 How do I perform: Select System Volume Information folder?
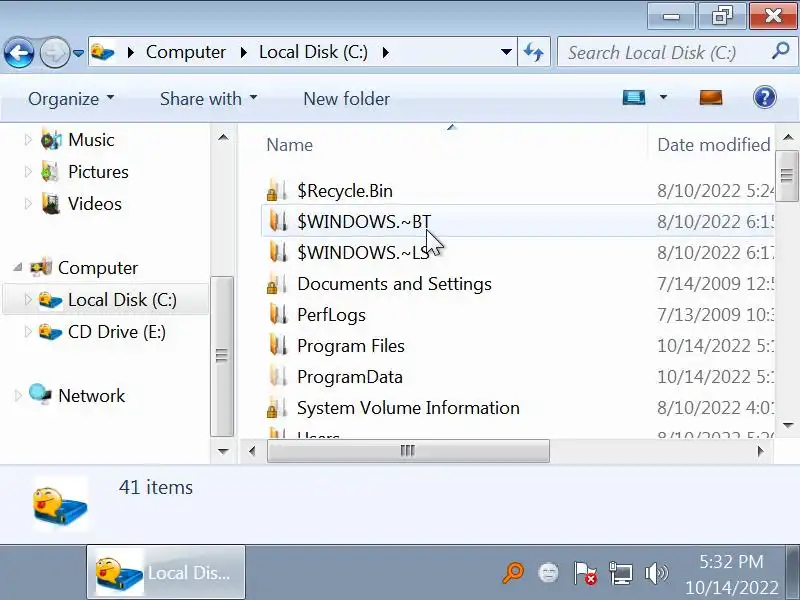(x=408, y=408)
